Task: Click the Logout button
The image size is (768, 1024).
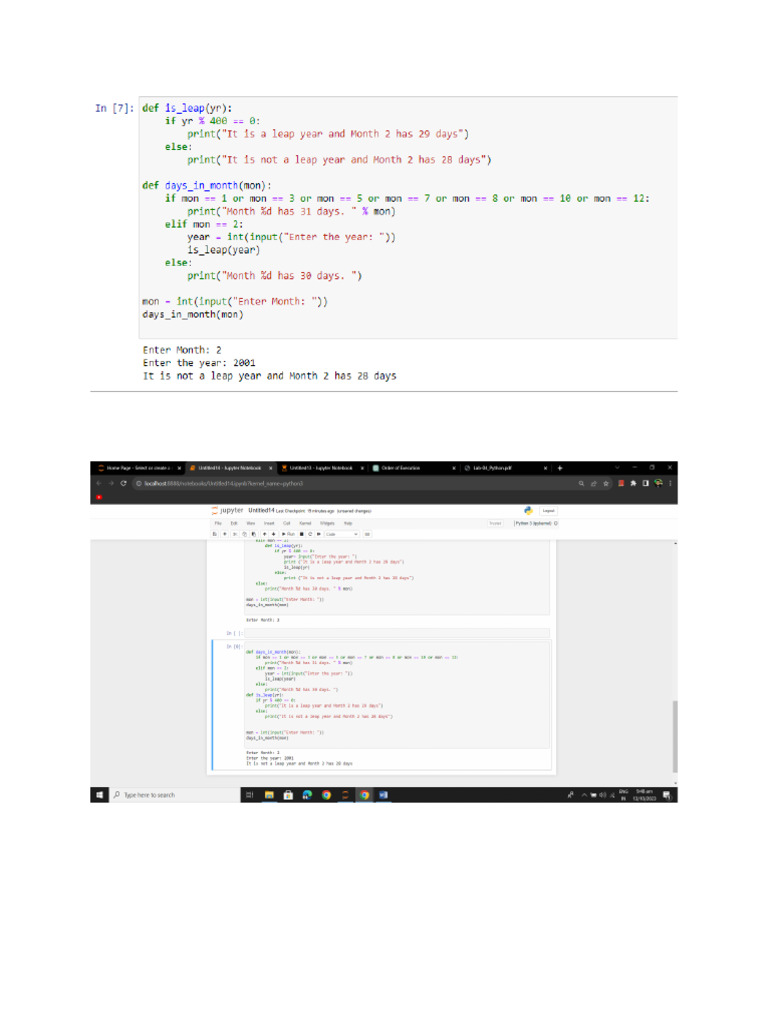Action: click(x=549, y=511)
